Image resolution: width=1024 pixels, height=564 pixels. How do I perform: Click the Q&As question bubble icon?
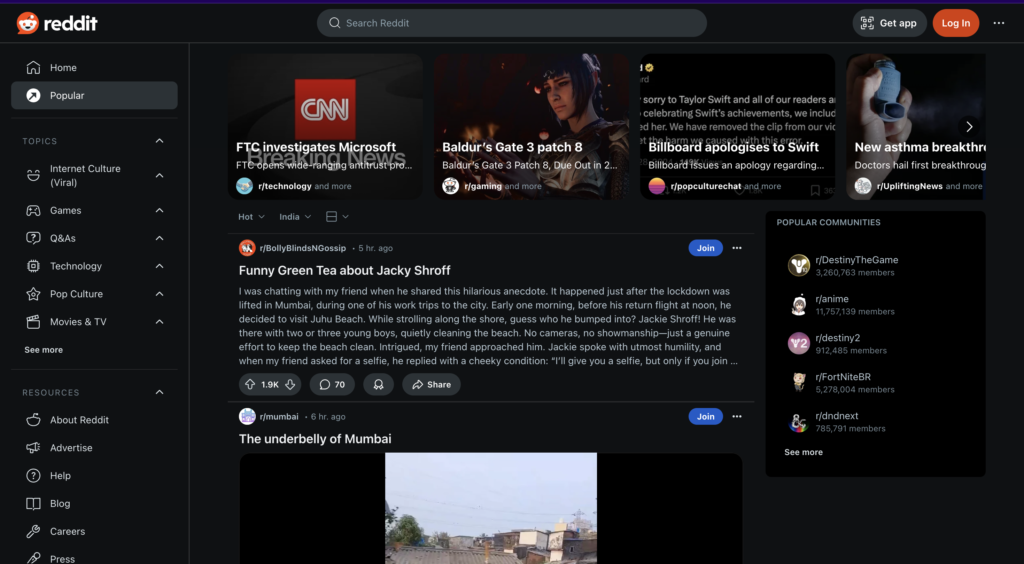pos(33,238)
